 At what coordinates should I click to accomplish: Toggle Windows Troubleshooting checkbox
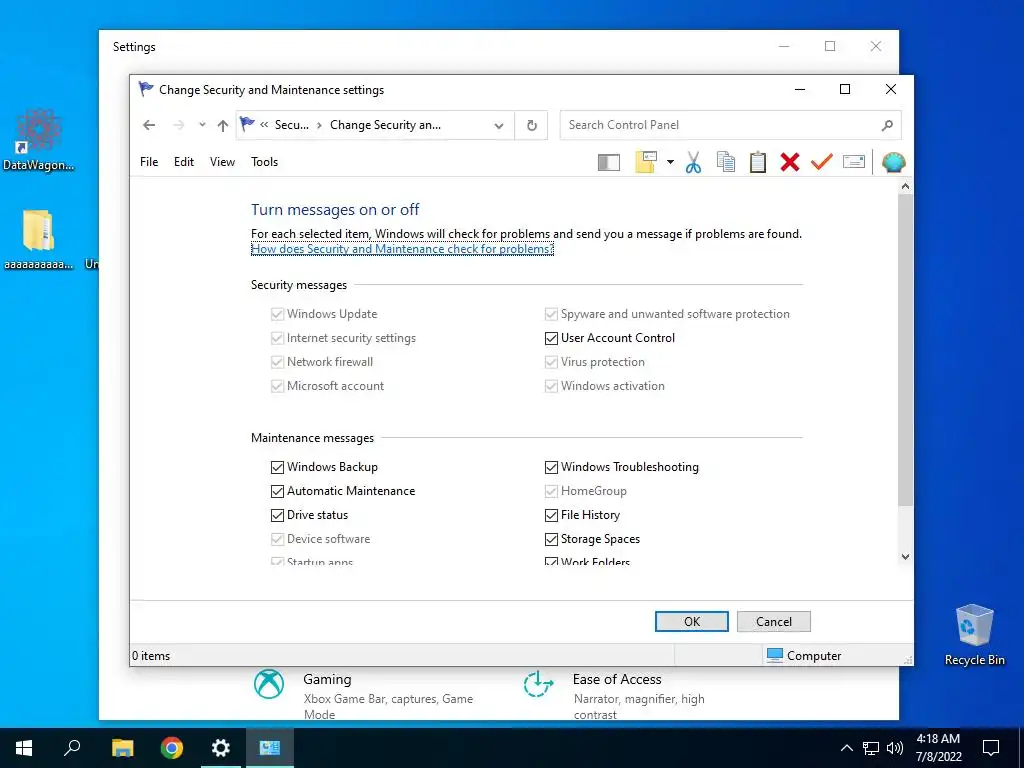[551, 467]
